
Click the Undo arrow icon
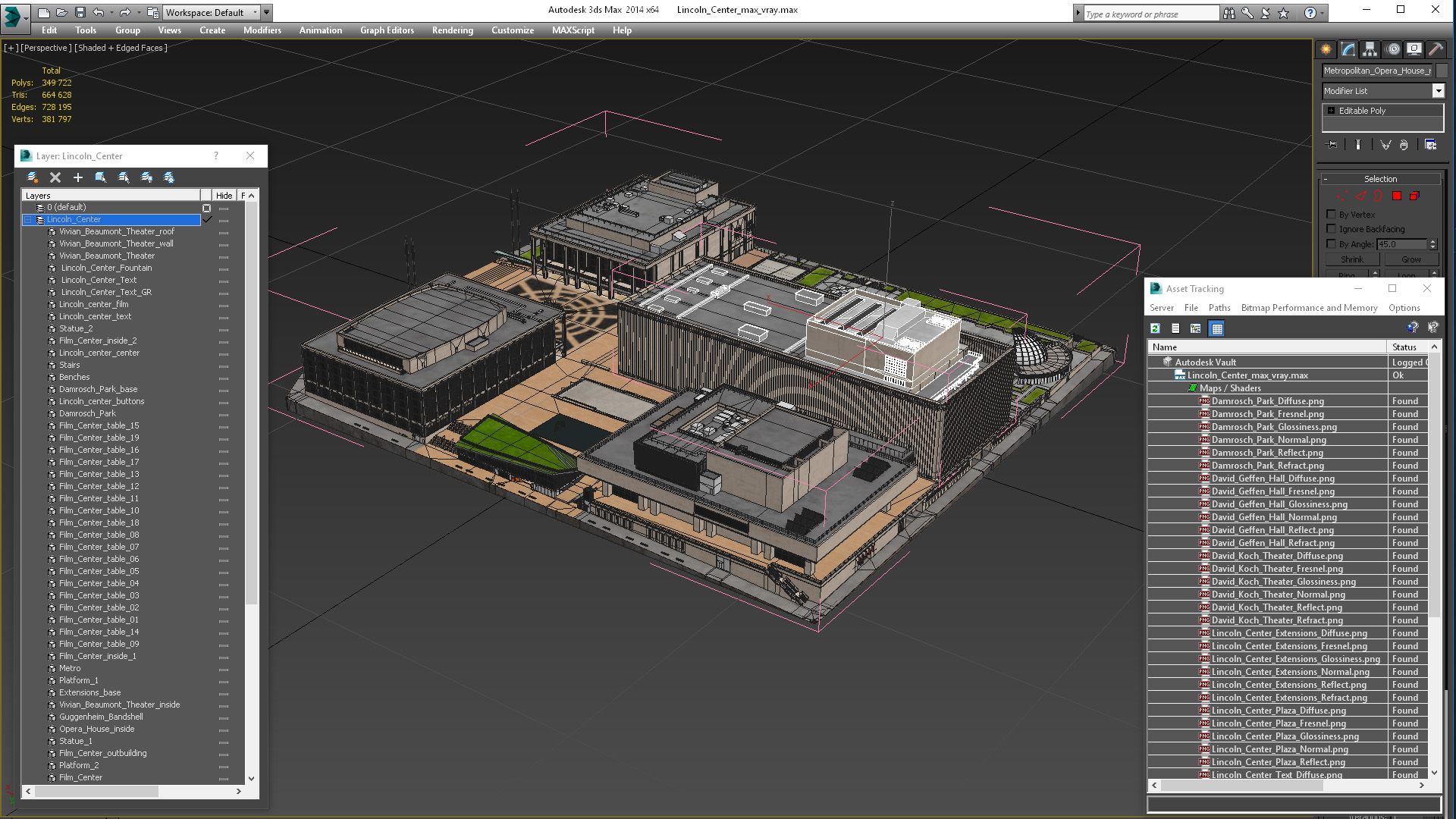pyautogui.click(x=99, y=12)
